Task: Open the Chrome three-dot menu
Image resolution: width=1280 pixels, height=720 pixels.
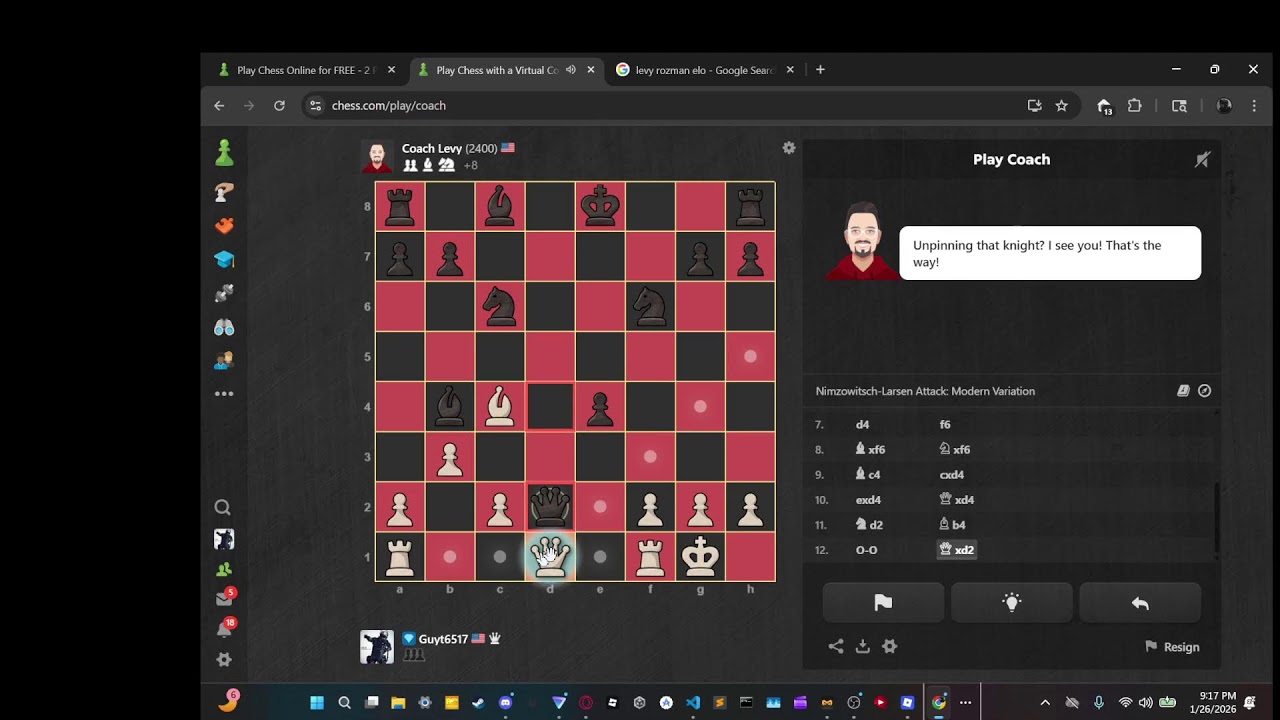Action: pyautogui.click(x=1254, y=105)
